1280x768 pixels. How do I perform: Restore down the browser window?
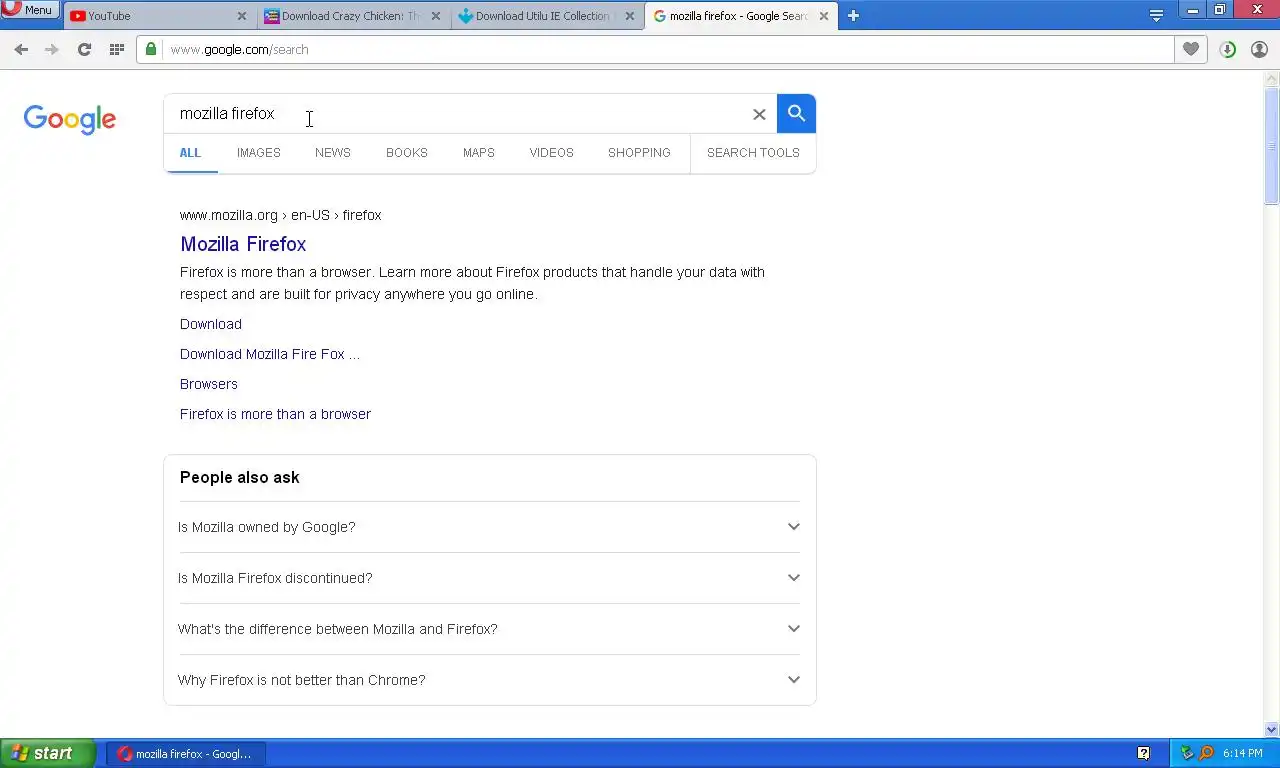(x=1220, y=10)
